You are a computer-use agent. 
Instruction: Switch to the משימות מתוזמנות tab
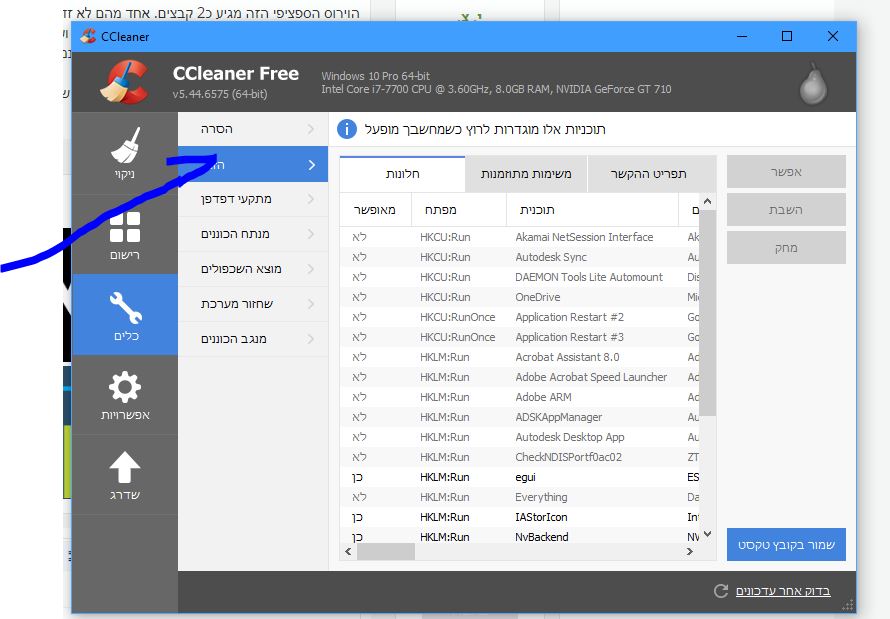[x=526, y=174]
